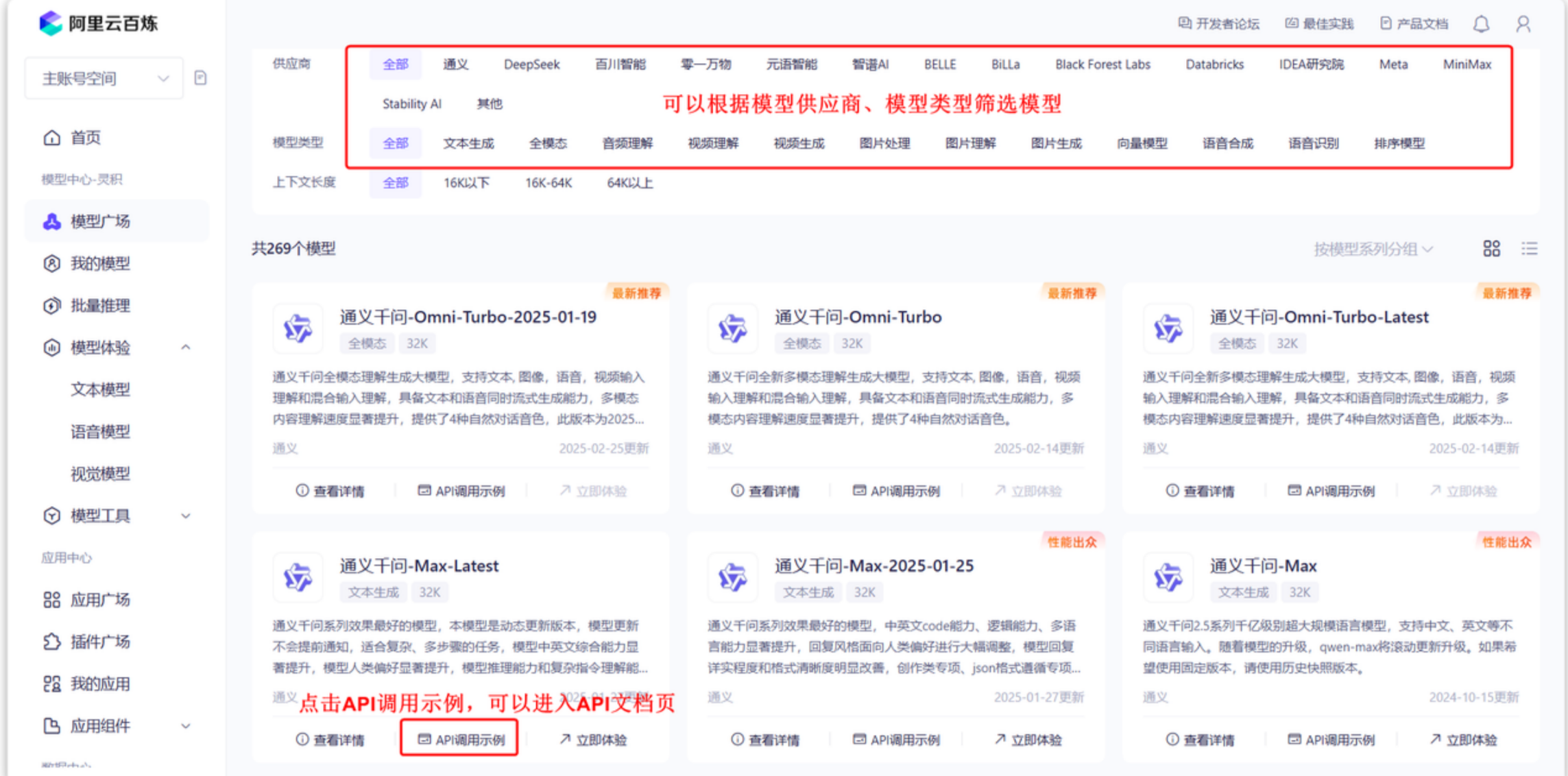Filter supplier by 通义
1568x776 pixels.
(455, 64)
